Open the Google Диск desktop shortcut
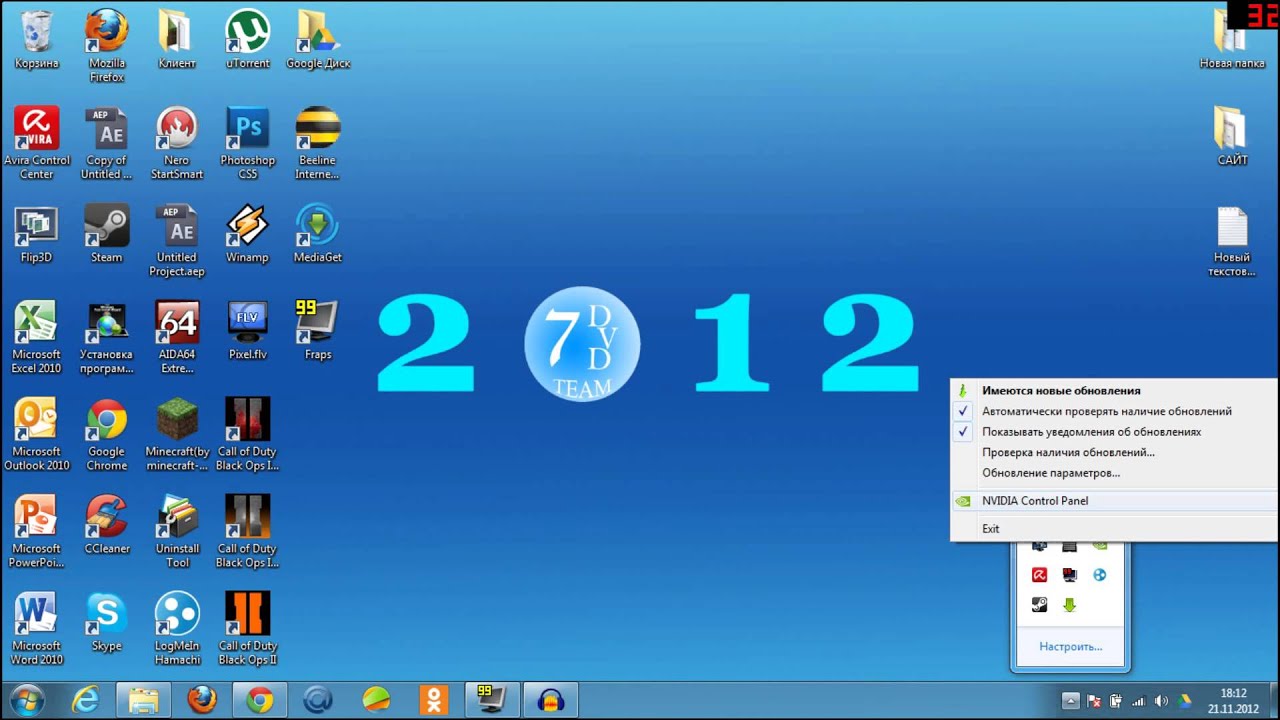The image size is (1280, 720). point(318,40)
